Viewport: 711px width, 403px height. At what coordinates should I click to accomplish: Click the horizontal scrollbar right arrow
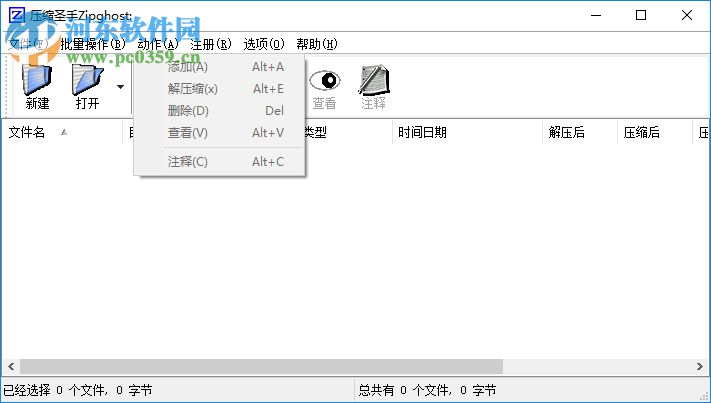[x=700, y=366]
